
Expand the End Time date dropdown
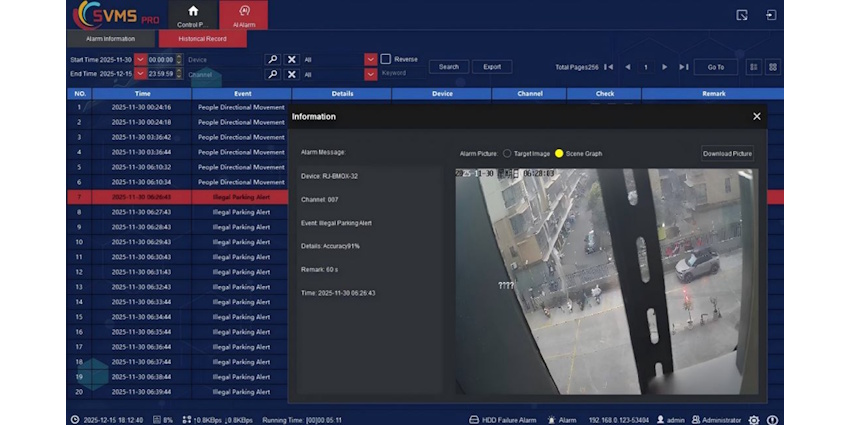tap(140, 74)
